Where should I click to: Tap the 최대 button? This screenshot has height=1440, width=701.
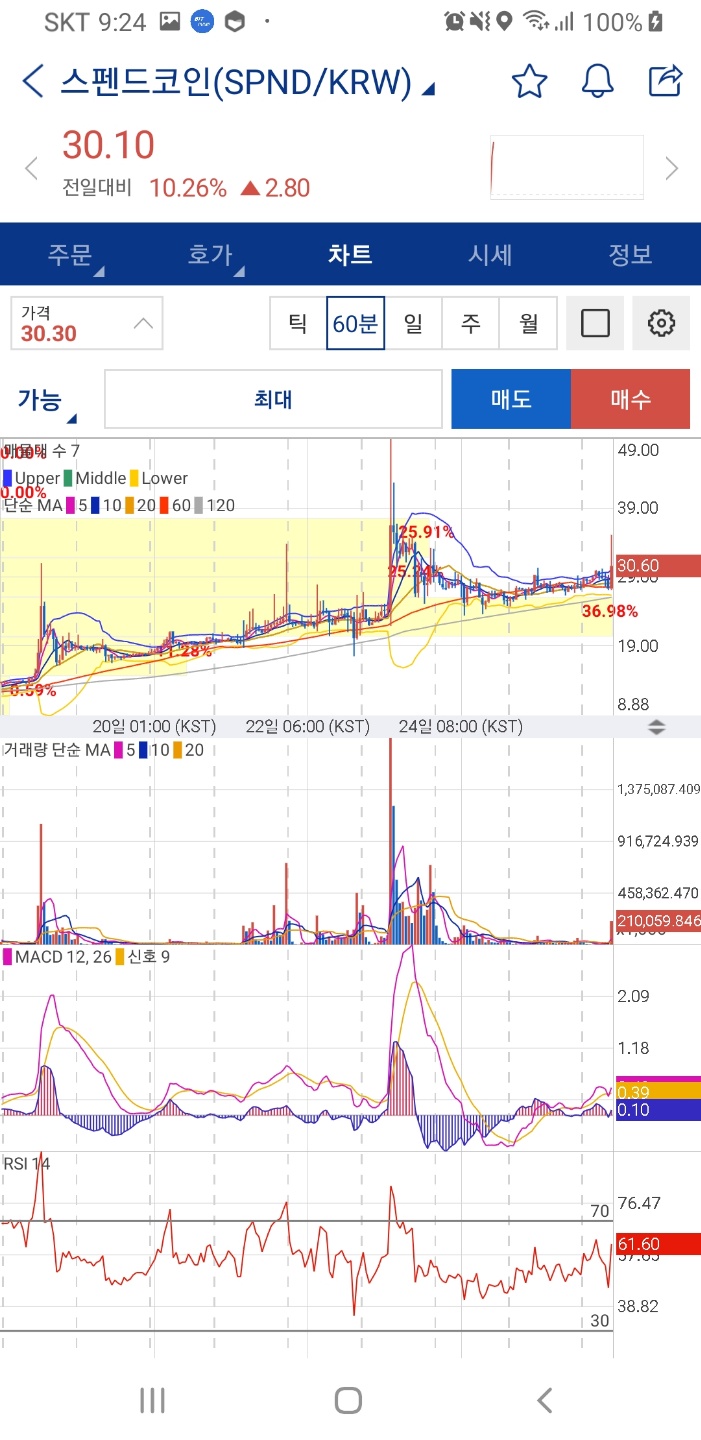pos(273,399)
